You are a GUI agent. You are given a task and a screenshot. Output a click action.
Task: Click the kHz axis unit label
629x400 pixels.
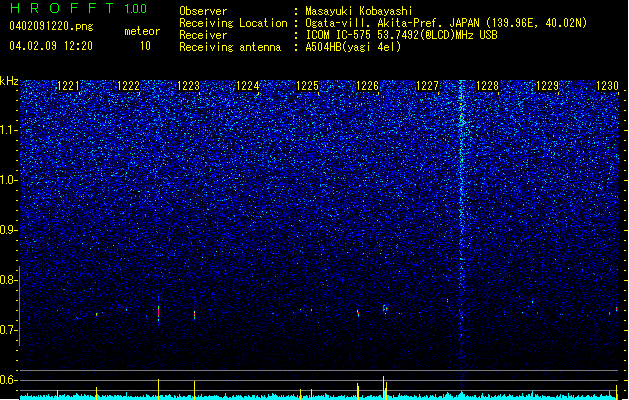click(9, 81)
